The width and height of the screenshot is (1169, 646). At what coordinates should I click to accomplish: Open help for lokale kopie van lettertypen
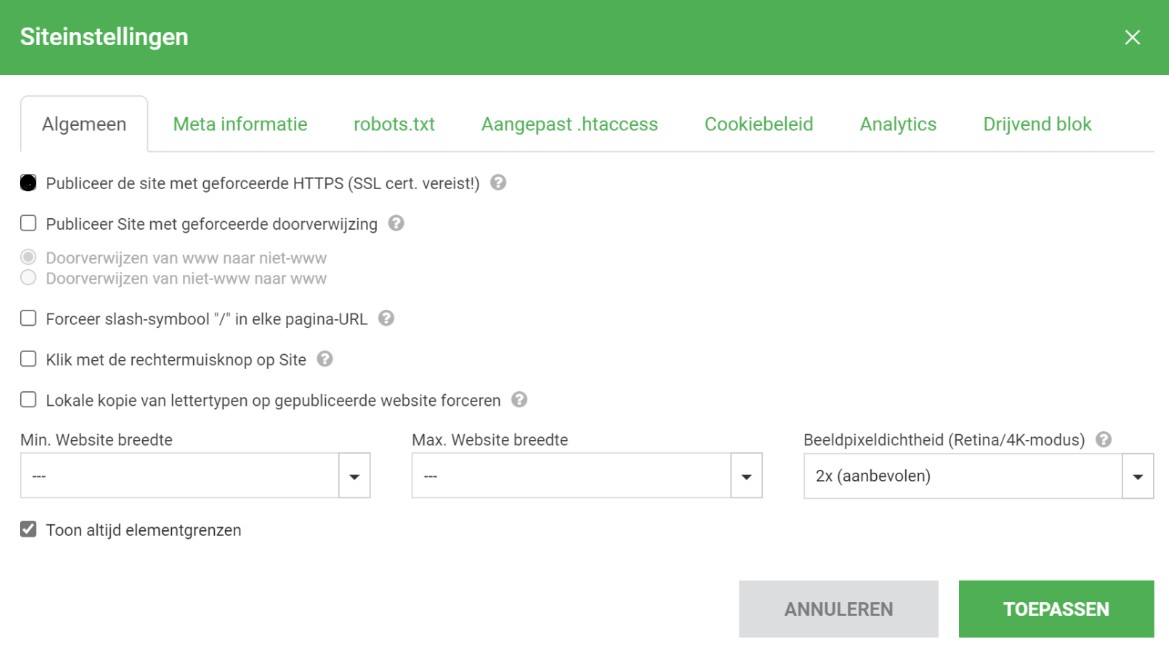(x=519, y=400)
